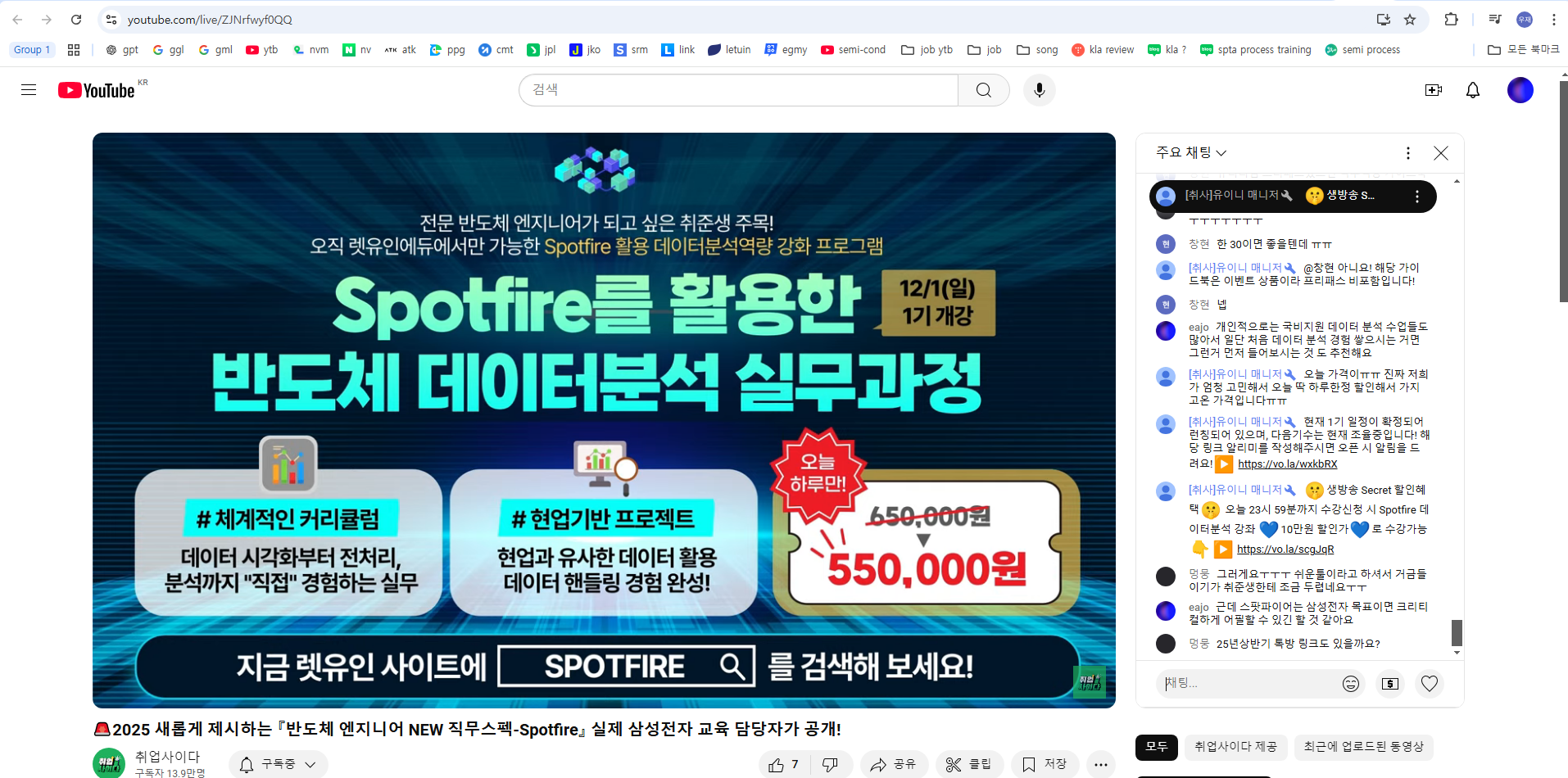This screenshot has width=1568, height=778.
Task: Click the voice search microphone icon
Action: 1039,90
